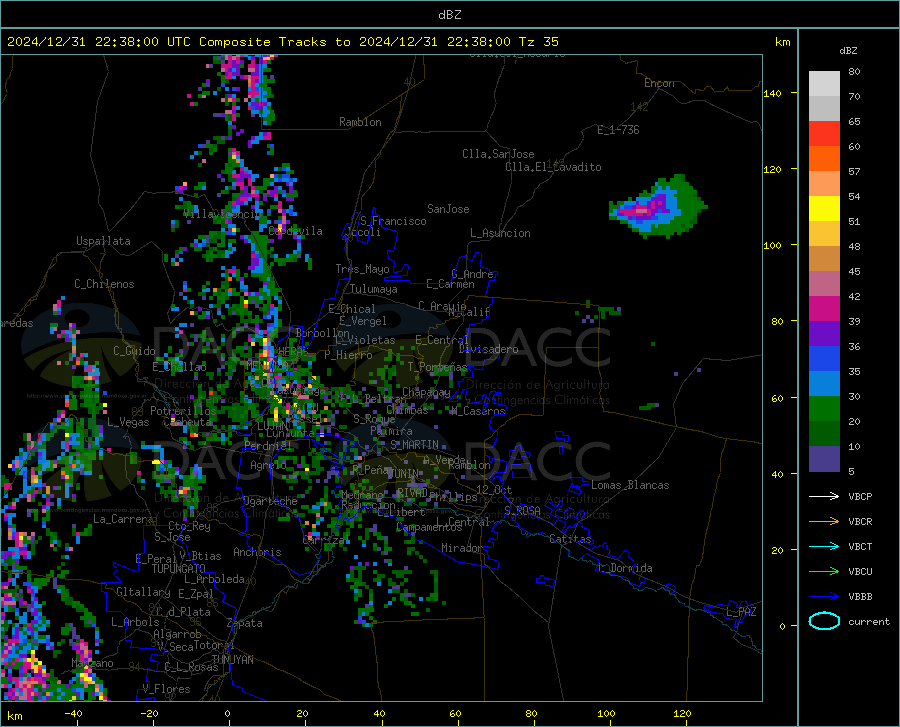900x727 pixels.
Task: Click the 'Tres_Mayo' map label
Action: tap(362, 269)
